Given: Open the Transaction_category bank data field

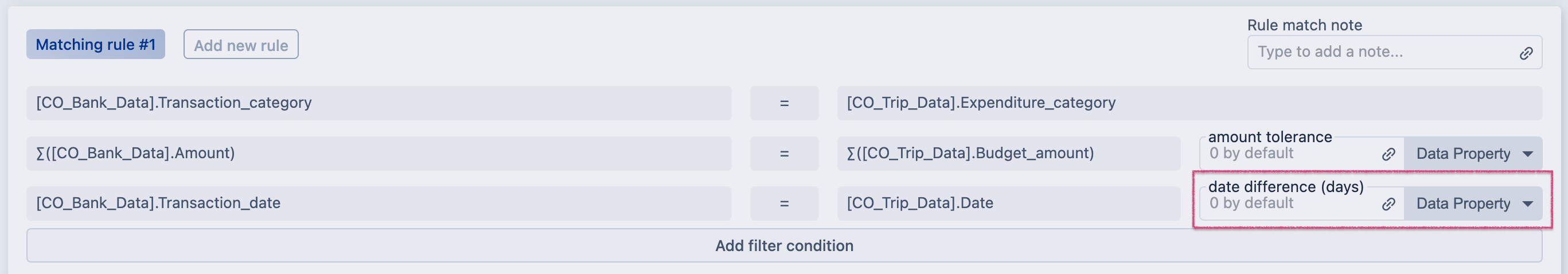Looking at the screenshot, I should coord(379,103).
